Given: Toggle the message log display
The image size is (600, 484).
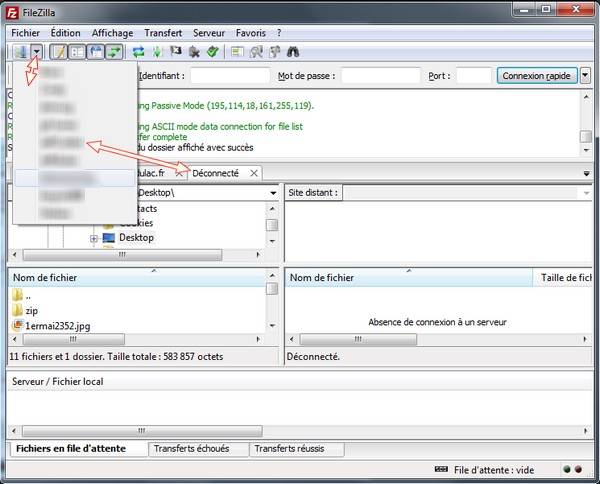Looking at the screenshot, I should tap(59, 52).
